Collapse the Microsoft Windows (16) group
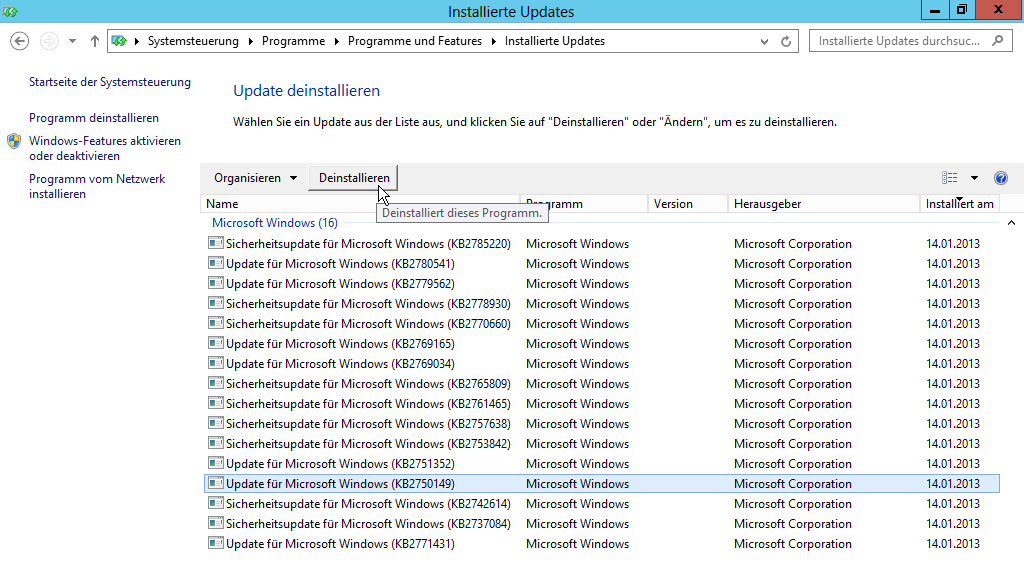 1010,223
